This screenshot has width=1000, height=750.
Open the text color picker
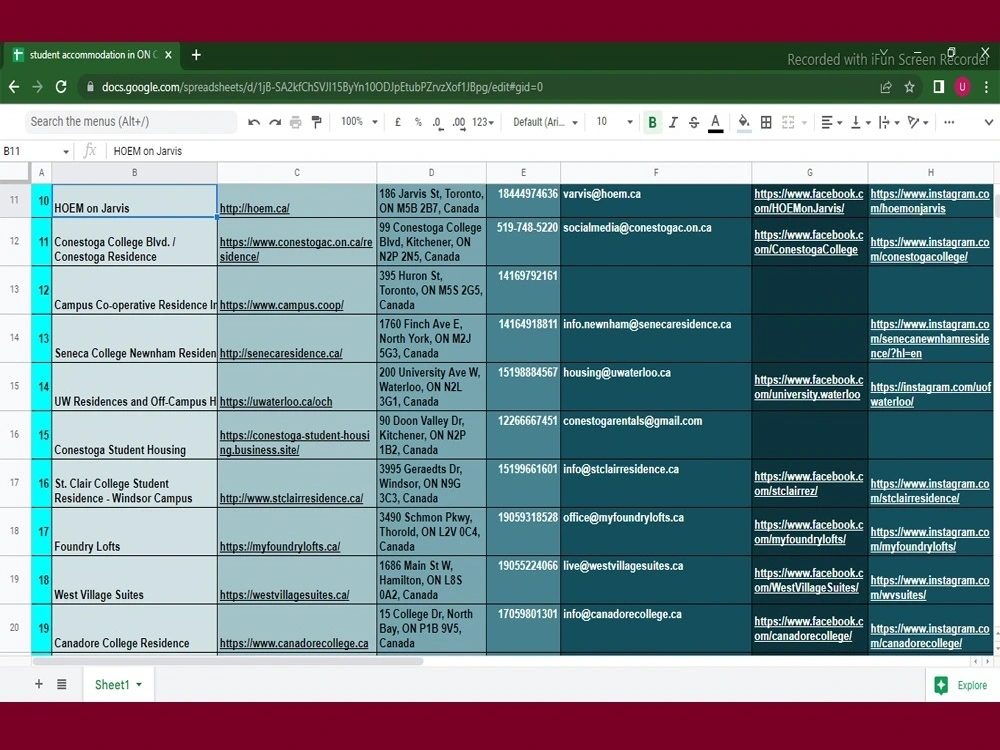(x=716, y=122)
